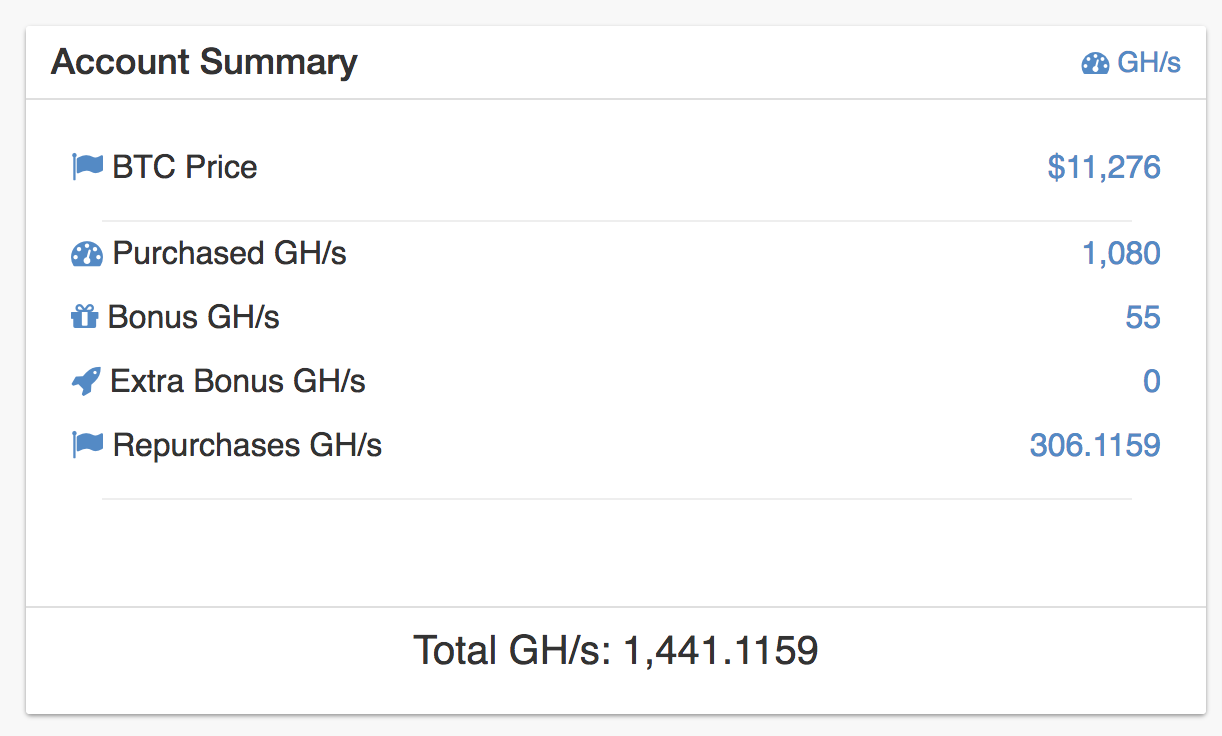Click the 0 extra bonus value

coord(1151,381)
